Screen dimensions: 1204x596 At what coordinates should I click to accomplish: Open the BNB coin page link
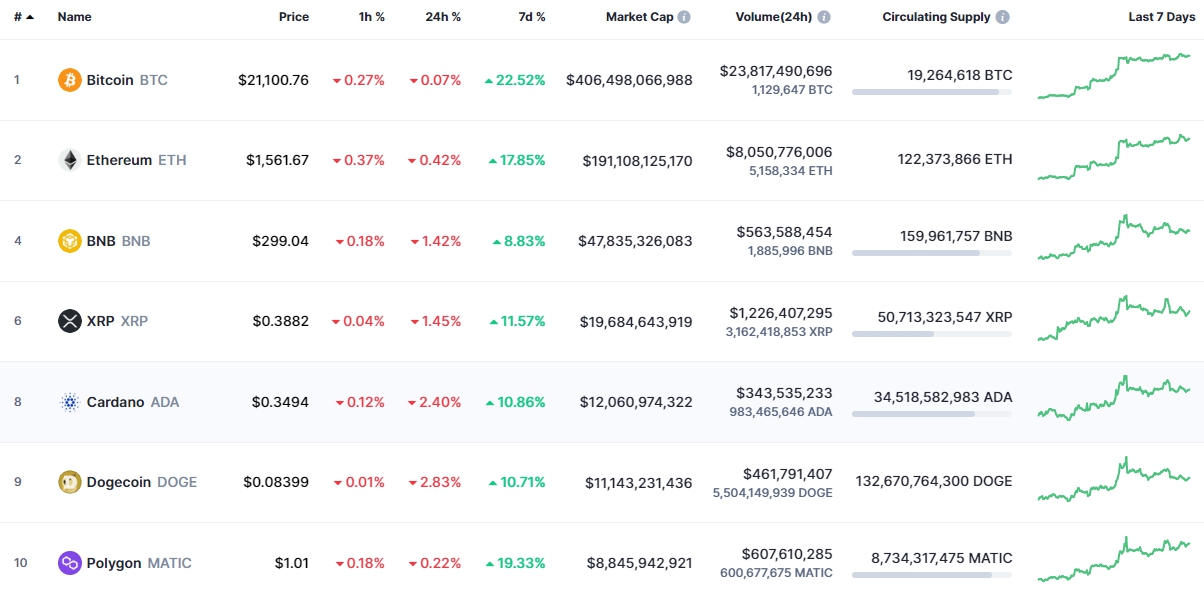point(118,241)
